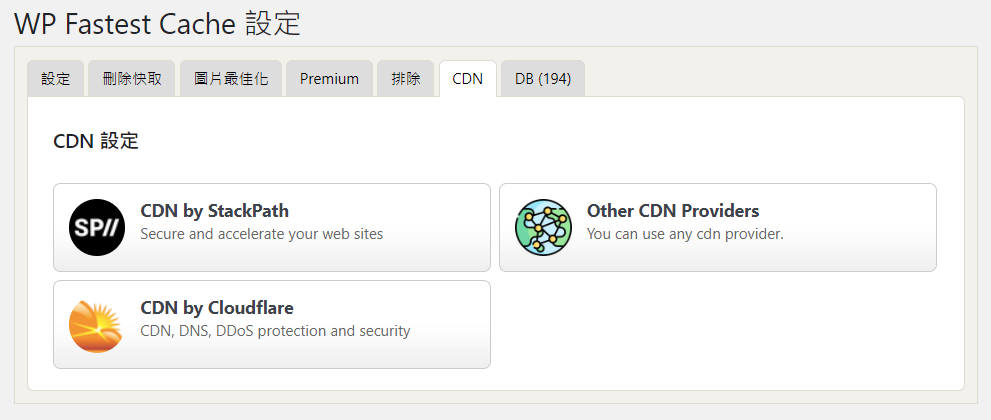Go to the 圖片最佳化 tab

click(231, 79)
